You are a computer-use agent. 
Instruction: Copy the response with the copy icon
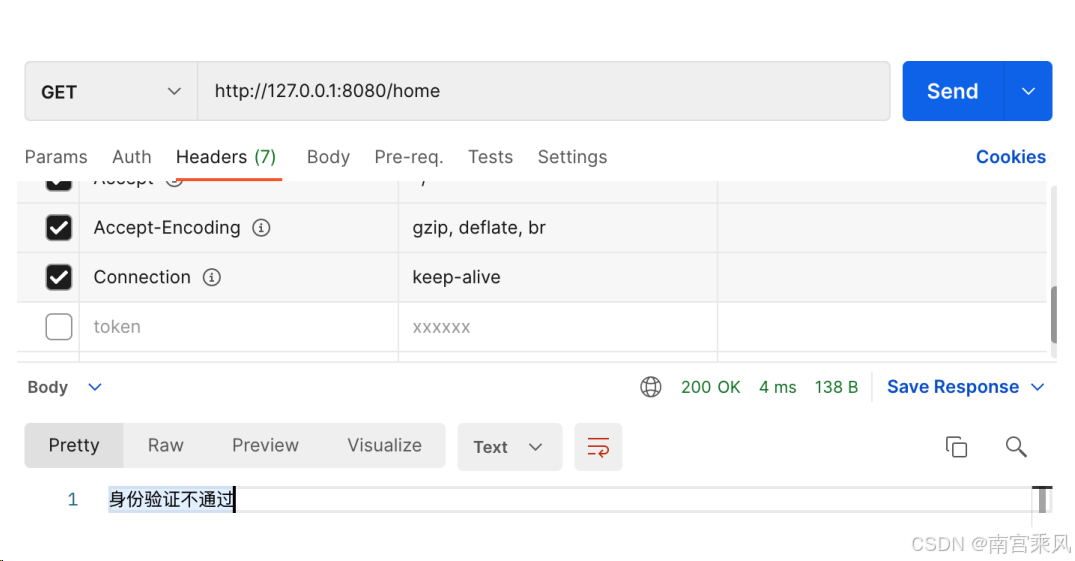click(x=956, y=447)
